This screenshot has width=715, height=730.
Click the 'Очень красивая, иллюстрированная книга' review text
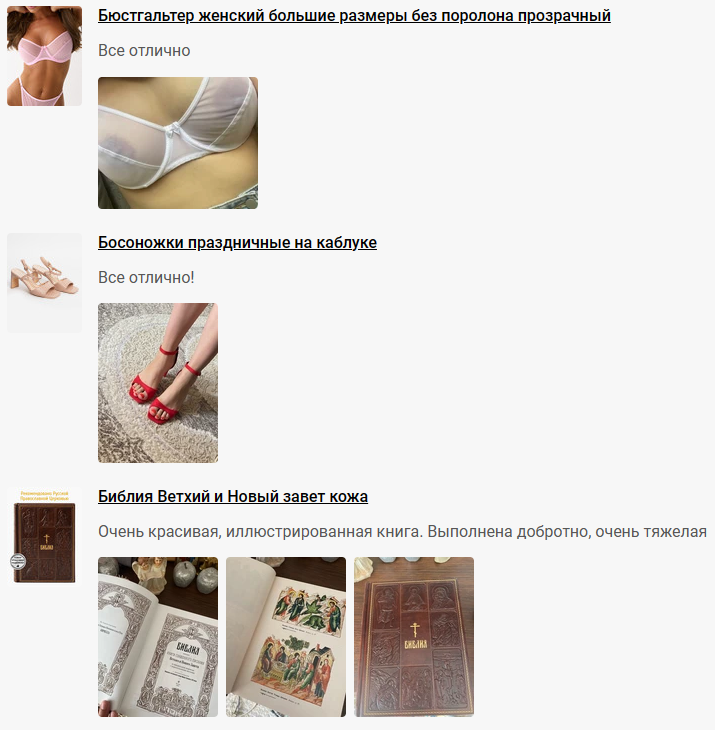[403, 531]
